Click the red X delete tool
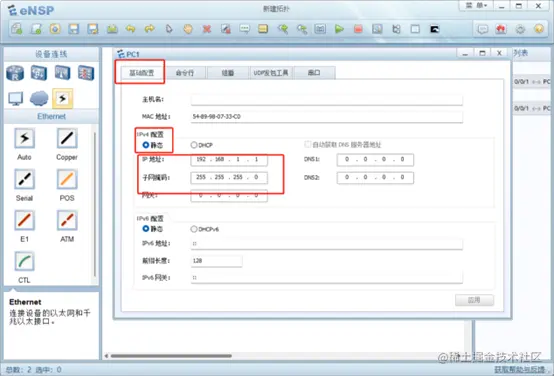The image size is (554, 376). 207,29
